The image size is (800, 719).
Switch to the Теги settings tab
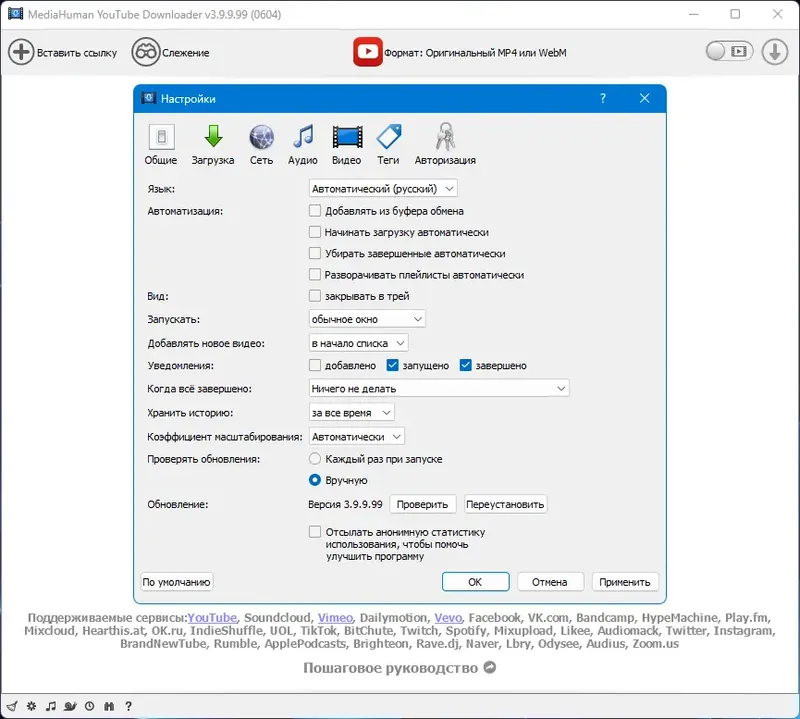click(x=388, y=145)
